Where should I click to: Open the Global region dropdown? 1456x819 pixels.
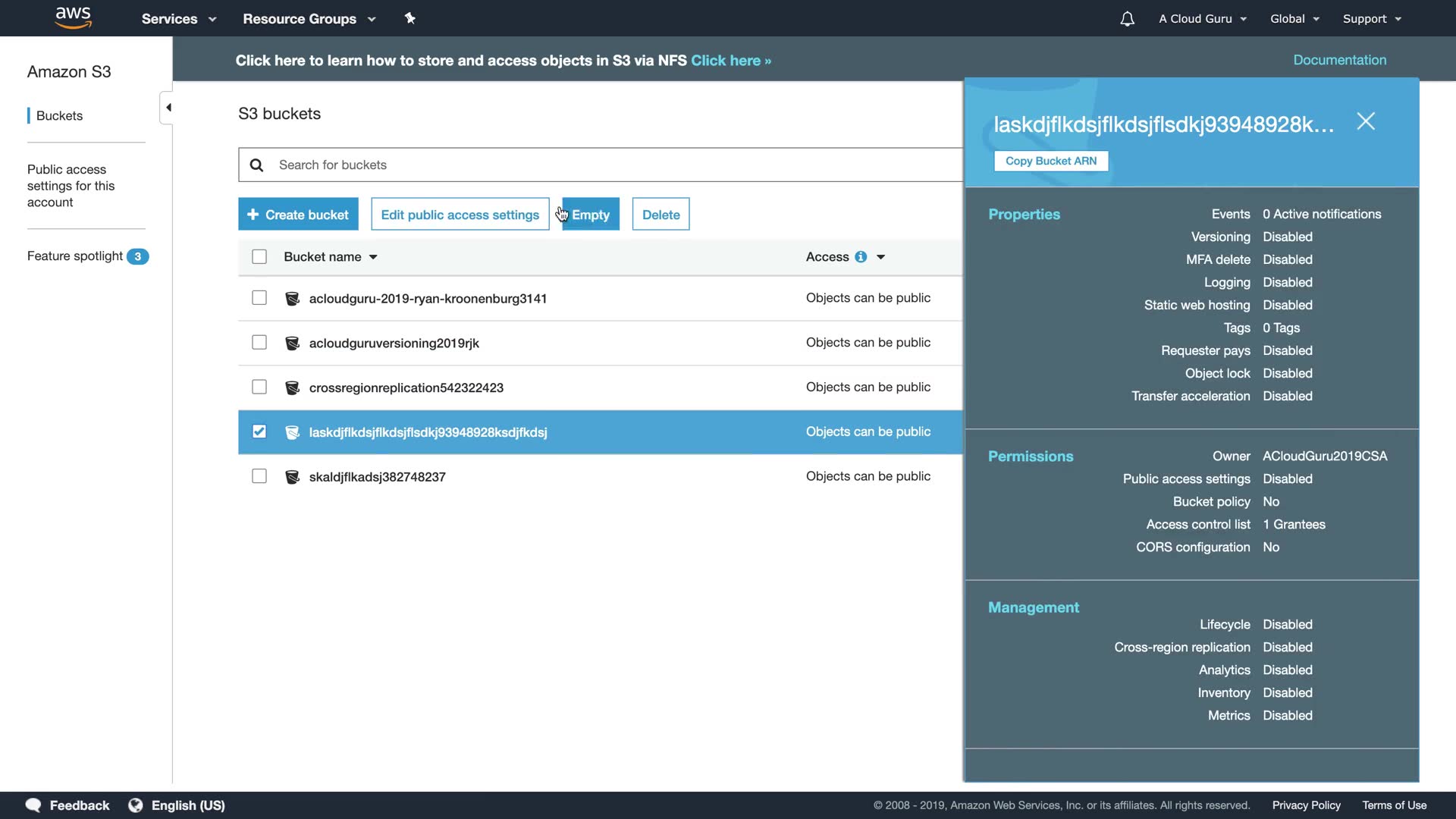click(1294, 19)
